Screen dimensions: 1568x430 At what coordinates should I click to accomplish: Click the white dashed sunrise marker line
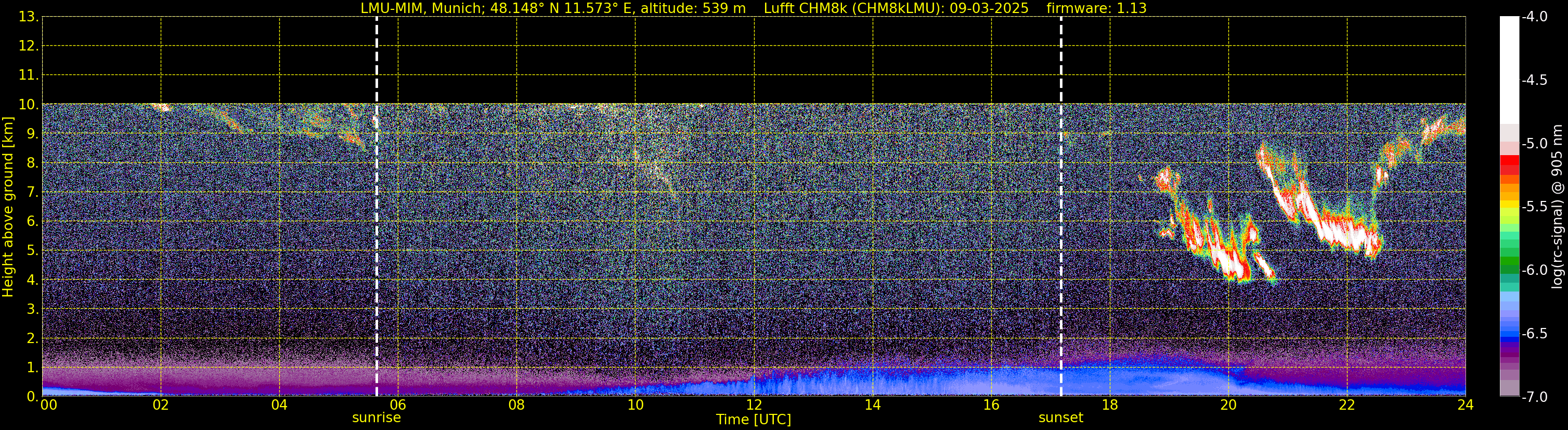point(377,207)
